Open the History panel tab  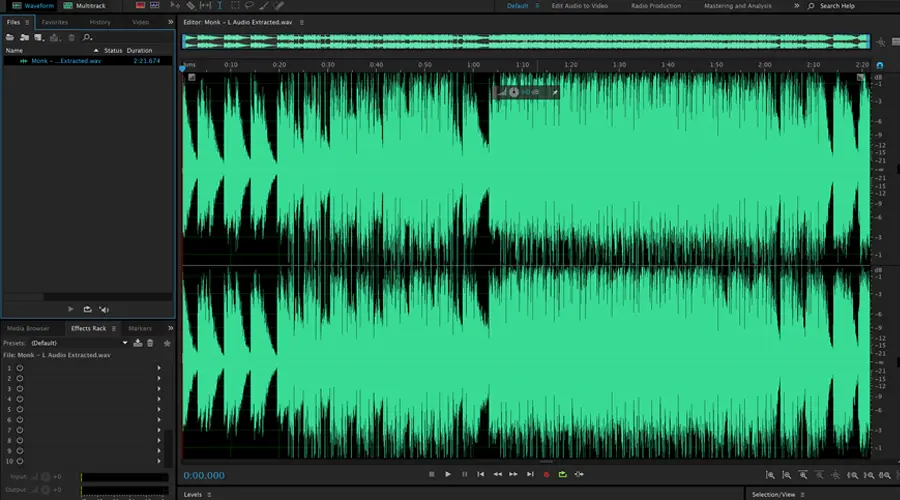pos(100,22)
